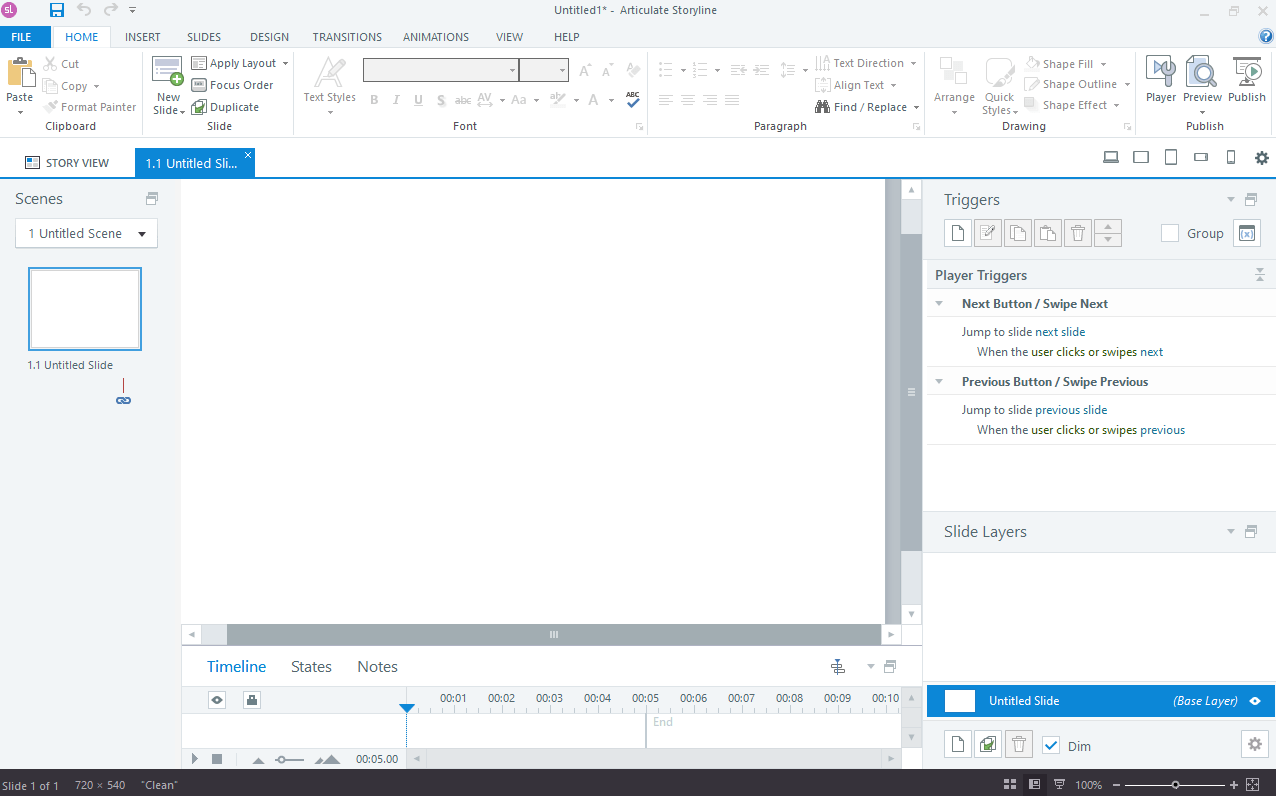Switch to the INSERT ribbon tab
This screenshot has width=1276, height=796.
[142, 36]
